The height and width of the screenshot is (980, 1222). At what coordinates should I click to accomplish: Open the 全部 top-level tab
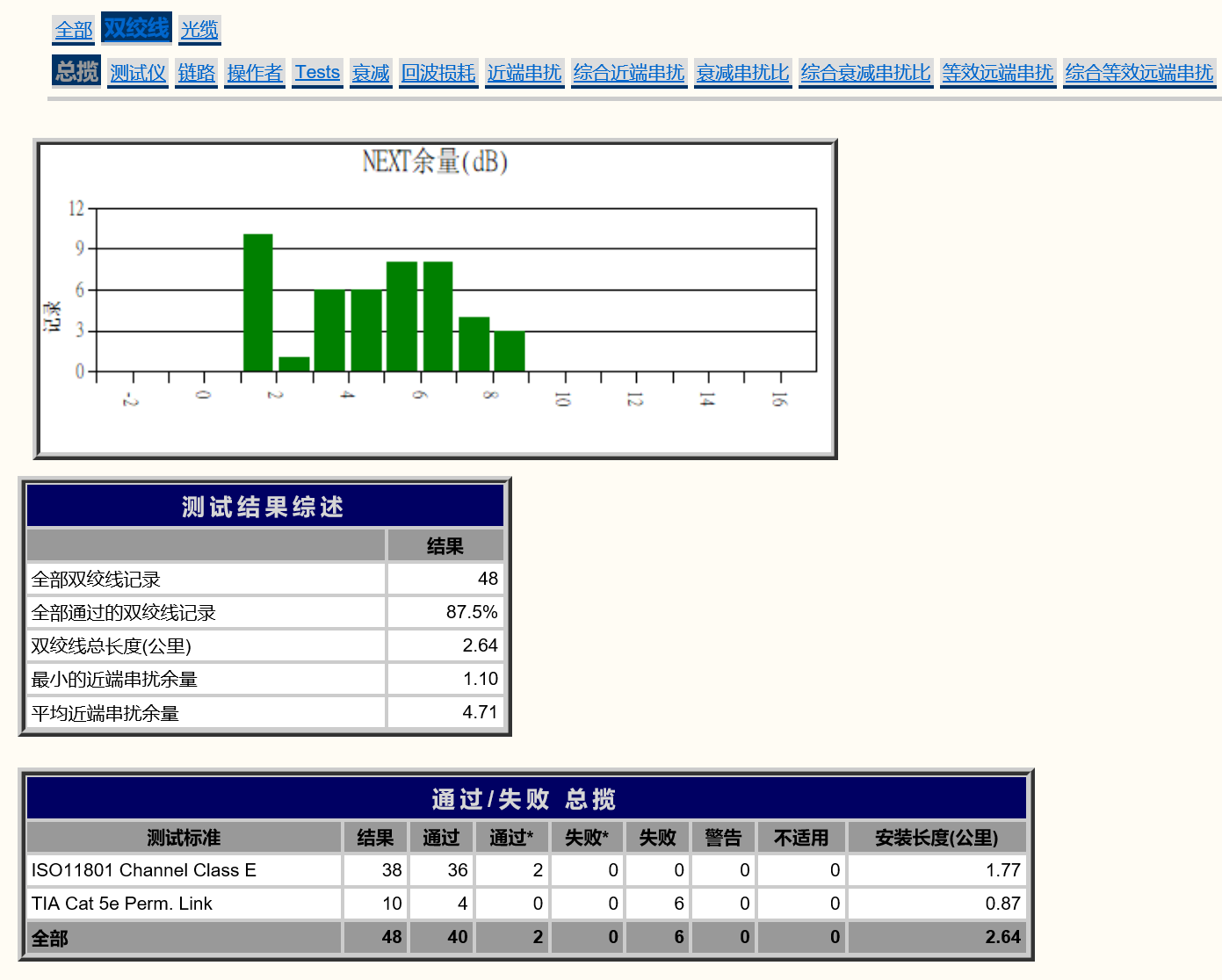(73, 31)
